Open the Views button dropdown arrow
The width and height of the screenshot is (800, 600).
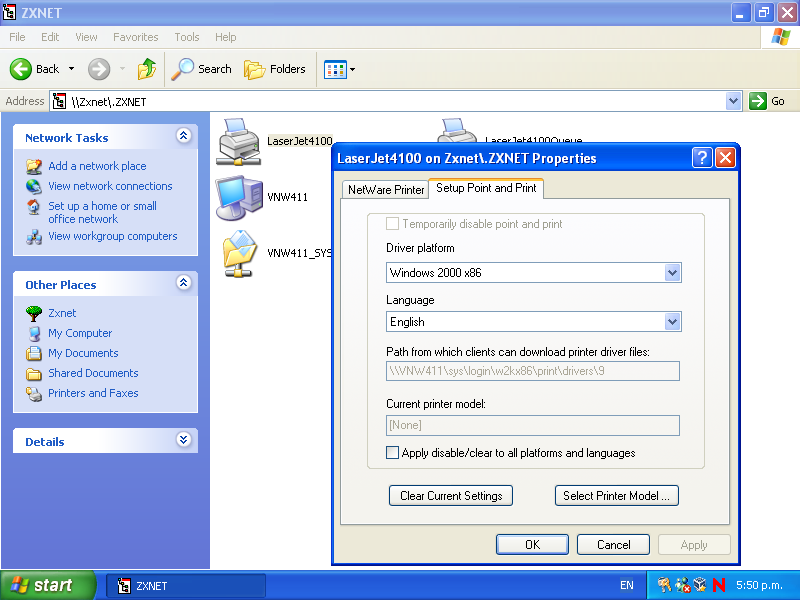(x=353, y=69)
